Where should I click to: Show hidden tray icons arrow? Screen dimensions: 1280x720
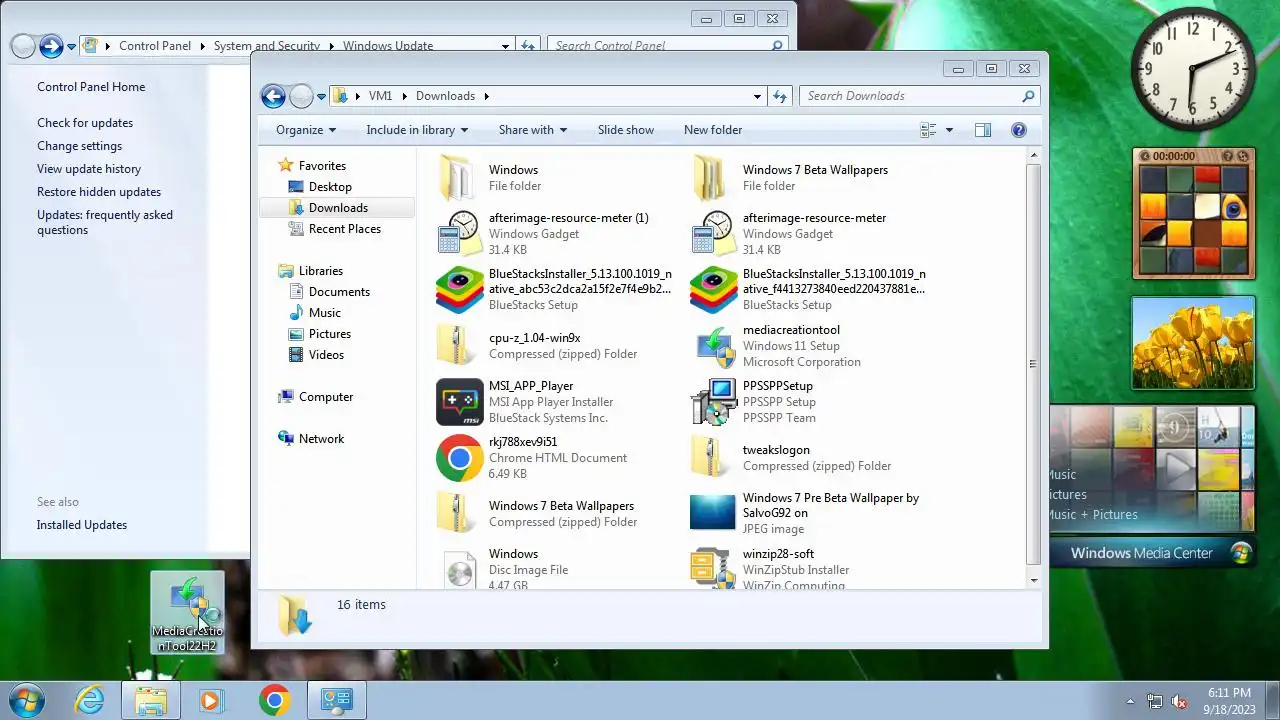coord(1131,701)
